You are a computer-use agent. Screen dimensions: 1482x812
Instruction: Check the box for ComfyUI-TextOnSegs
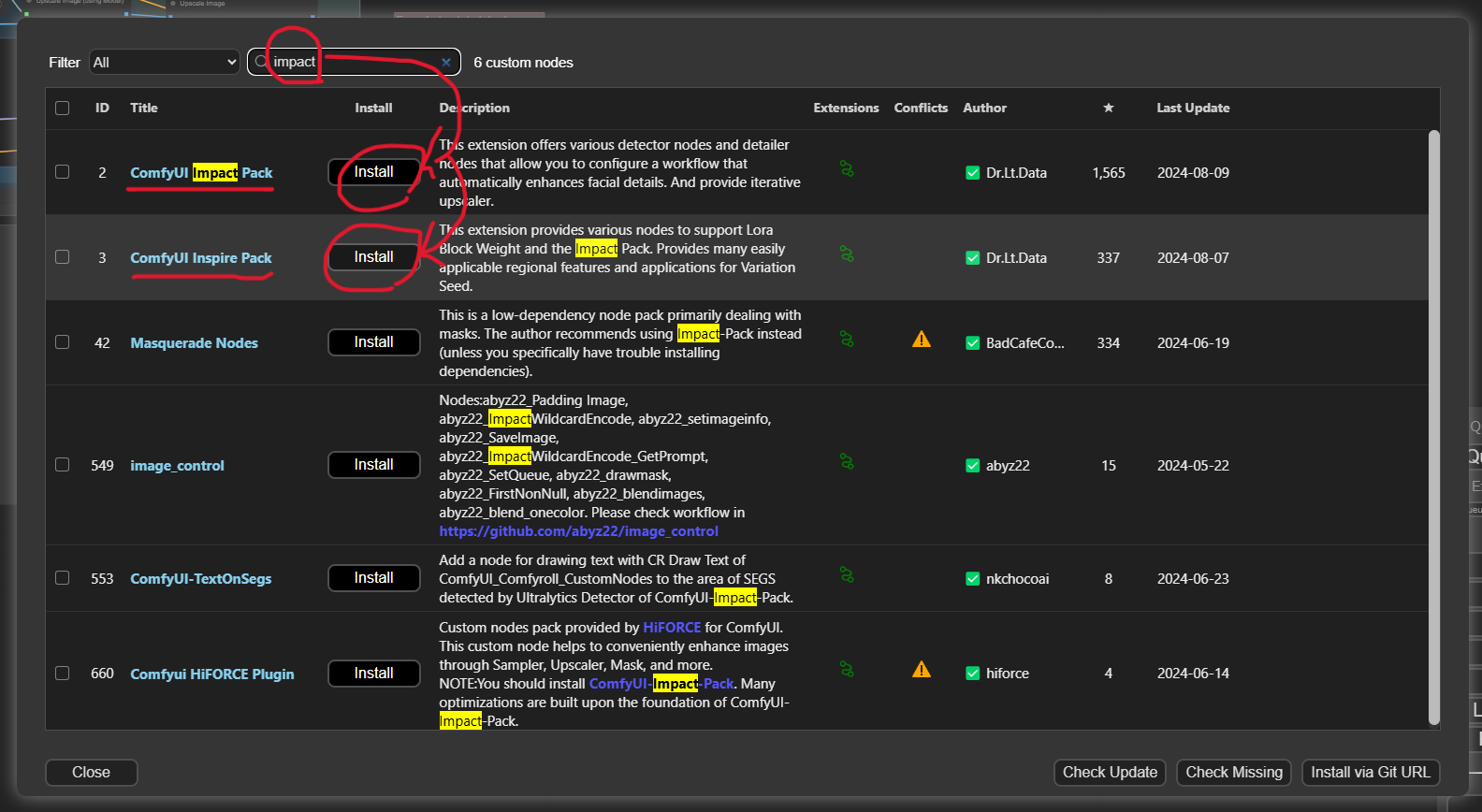[x=63, y=578]
